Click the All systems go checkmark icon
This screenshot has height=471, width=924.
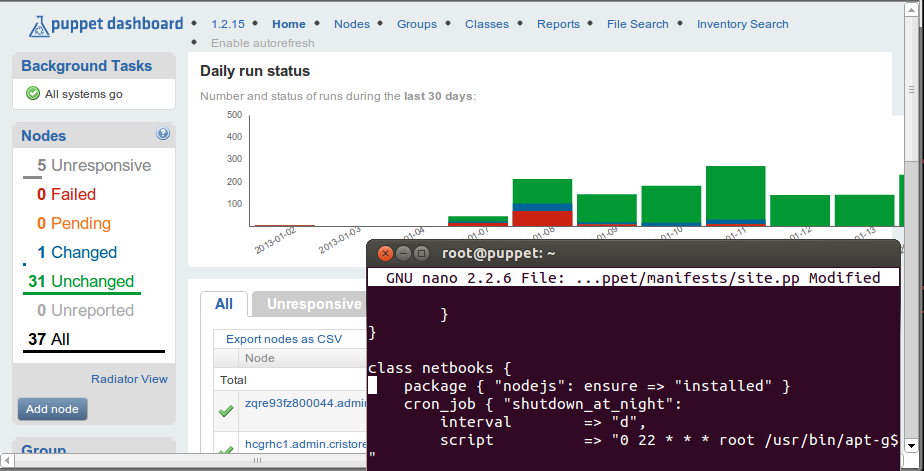point(33,94)
